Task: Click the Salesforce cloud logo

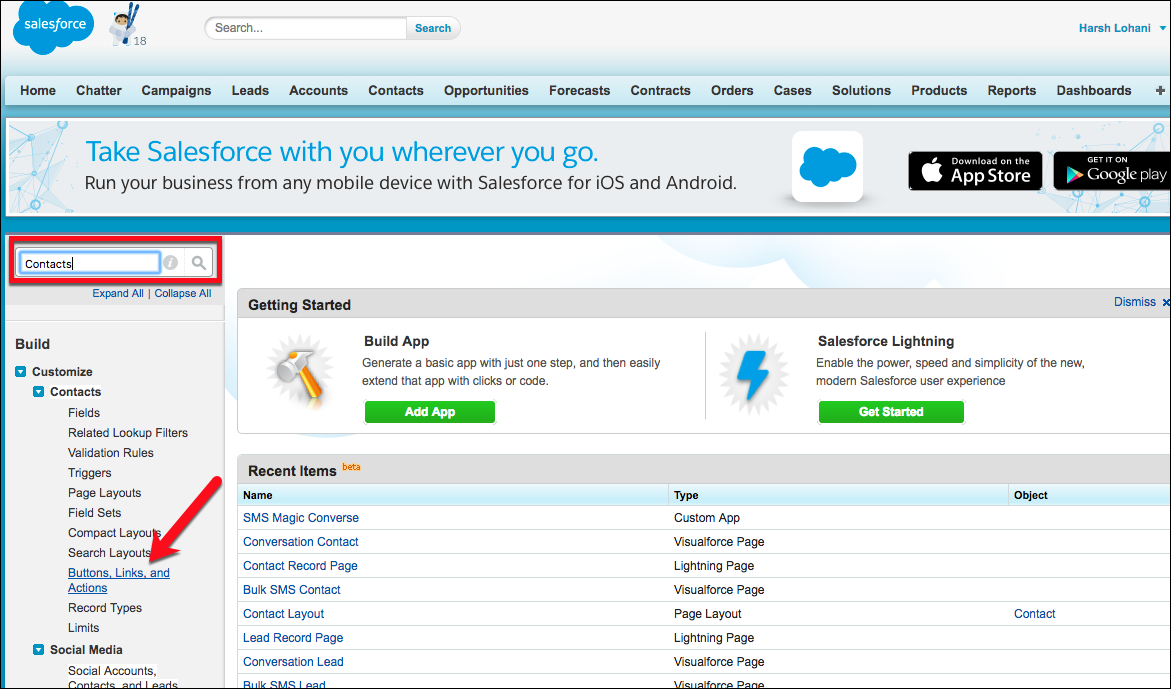Action: (x=53, y=27)
